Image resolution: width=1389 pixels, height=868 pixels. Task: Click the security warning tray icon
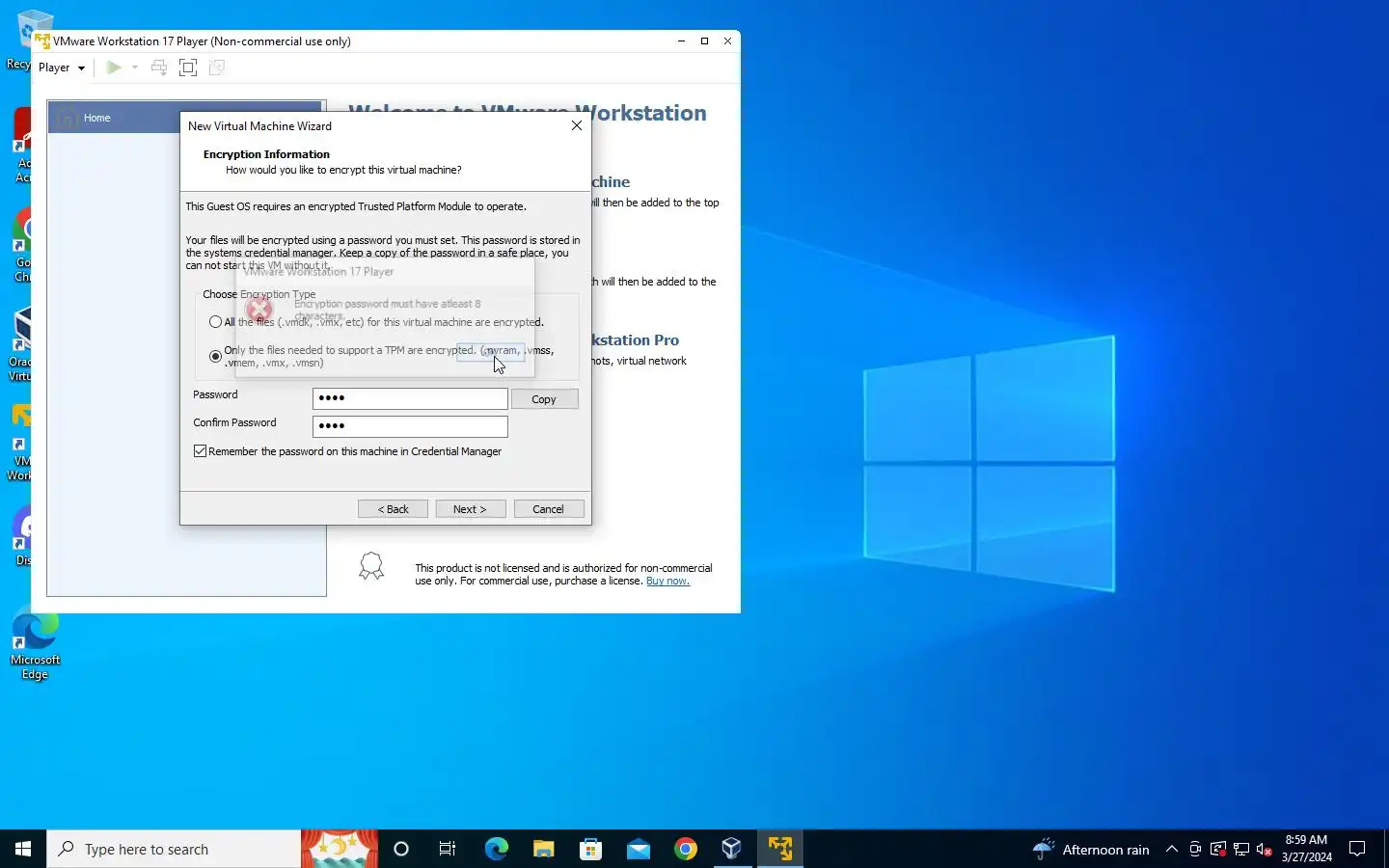[x=1218, y=849]
